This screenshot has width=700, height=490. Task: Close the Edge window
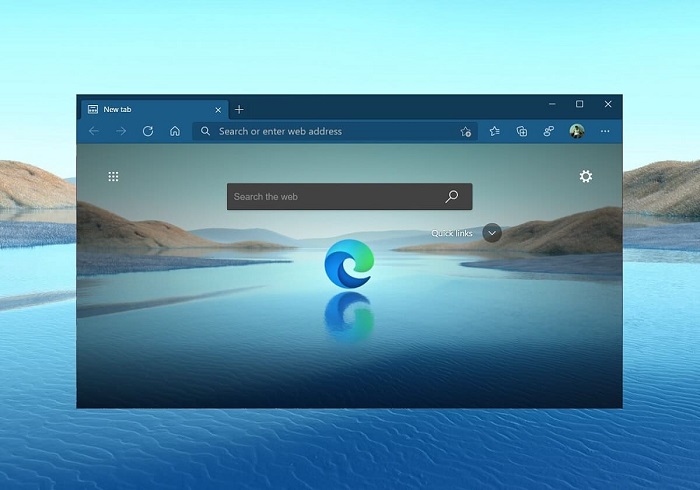pos(608,104)
